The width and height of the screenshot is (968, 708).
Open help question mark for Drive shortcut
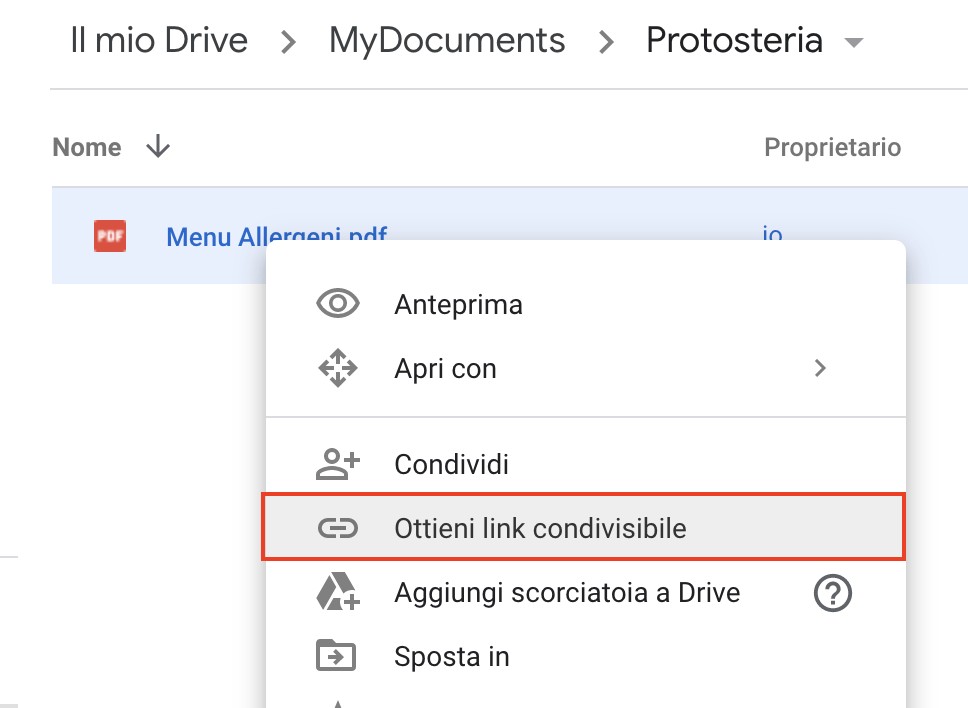tap(833, 593)
